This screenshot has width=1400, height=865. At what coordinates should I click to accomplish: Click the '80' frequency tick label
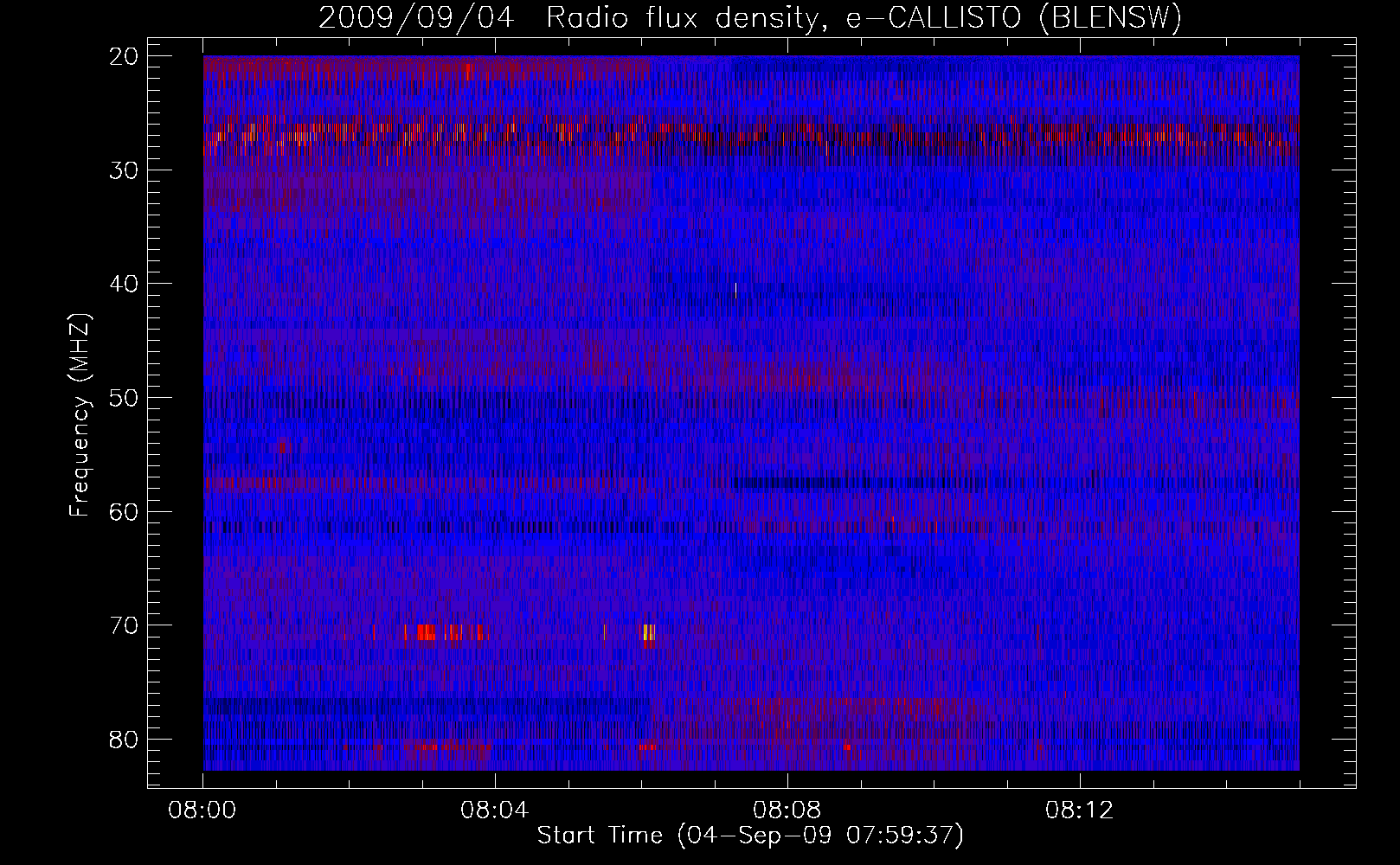pos(125,740)
